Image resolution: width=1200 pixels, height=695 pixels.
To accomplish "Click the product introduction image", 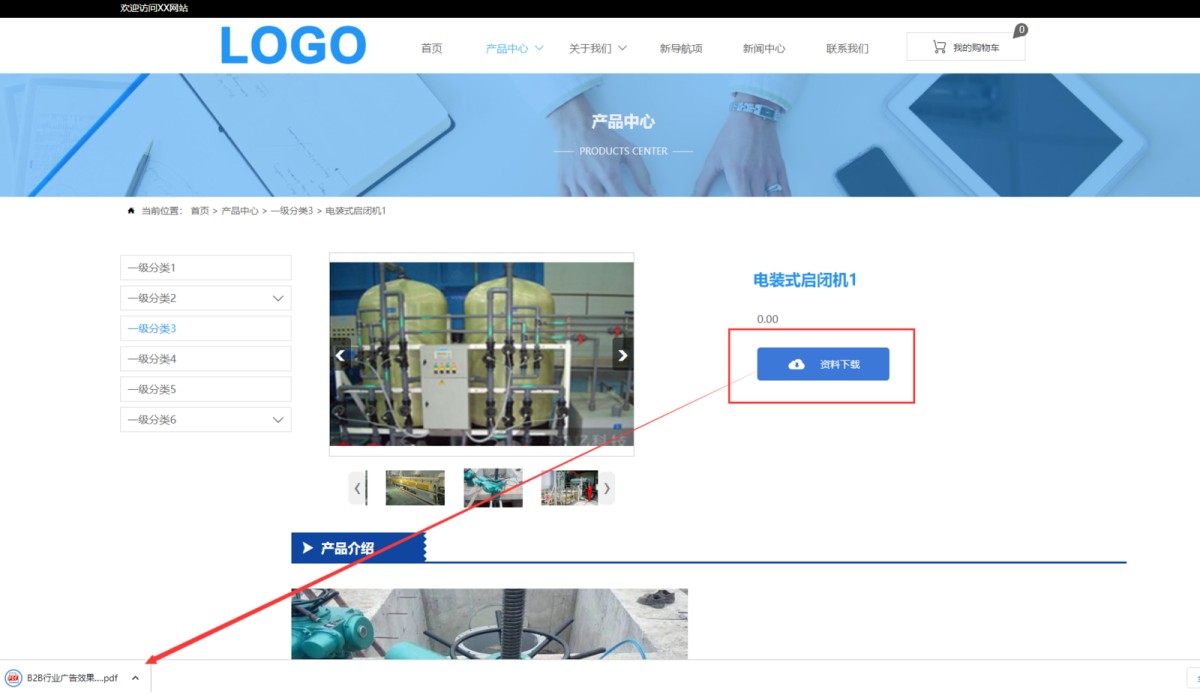I will click(489, 624).
